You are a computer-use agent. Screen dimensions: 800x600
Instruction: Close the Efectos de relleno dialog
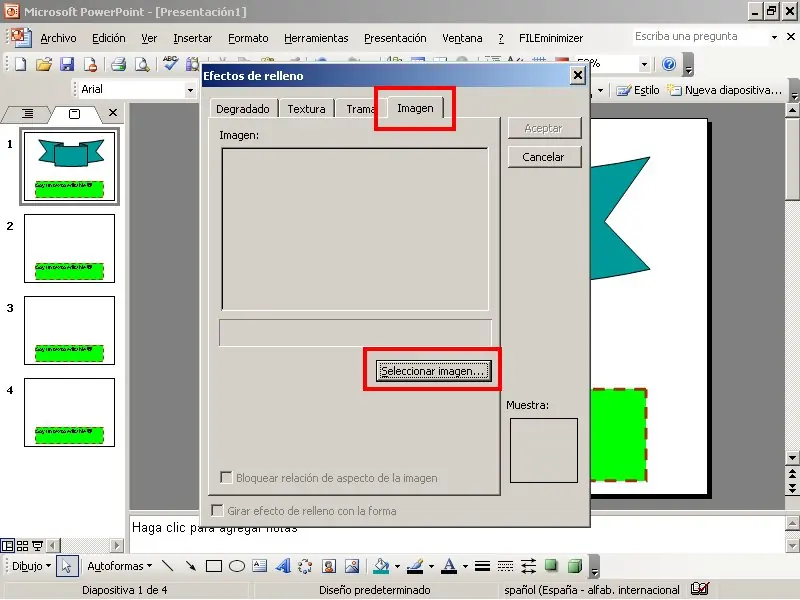pyautogui.click(x=577, y=76)
